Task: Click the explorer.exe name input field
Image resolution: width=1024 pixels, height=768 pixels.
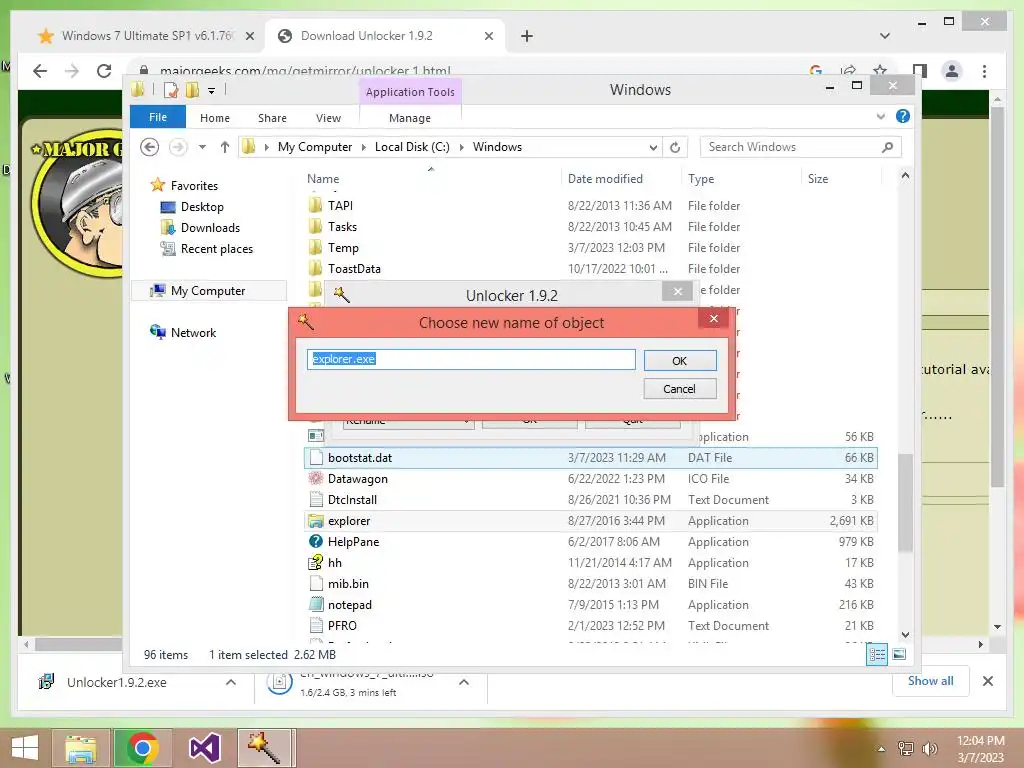Action: click(x=471, y=359)
